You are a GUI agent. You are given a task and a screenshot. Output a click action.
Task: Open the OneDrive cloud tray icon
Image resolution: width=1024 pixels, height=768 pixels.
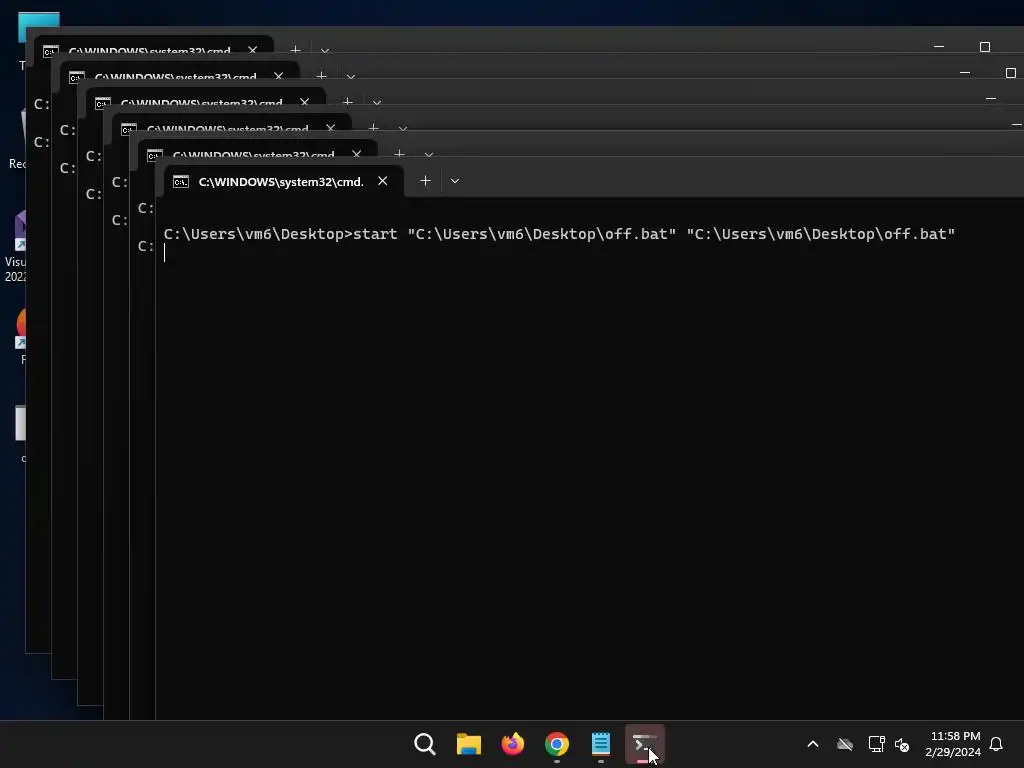click(845, 744)
